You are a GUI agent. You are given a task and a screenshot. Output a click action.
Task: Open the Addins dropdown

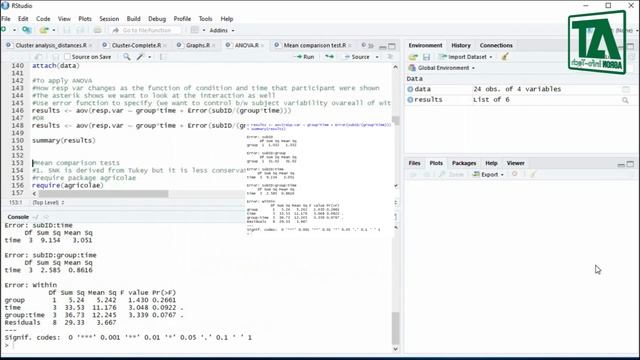222,30
